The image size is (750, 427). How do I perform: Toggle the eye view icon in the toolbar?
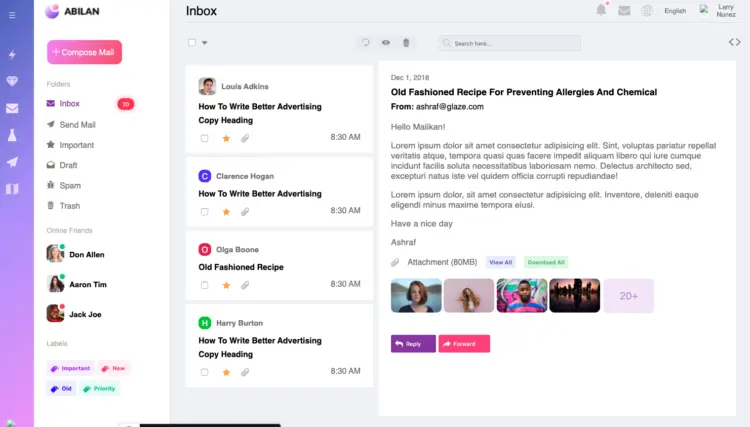(386, 43)
